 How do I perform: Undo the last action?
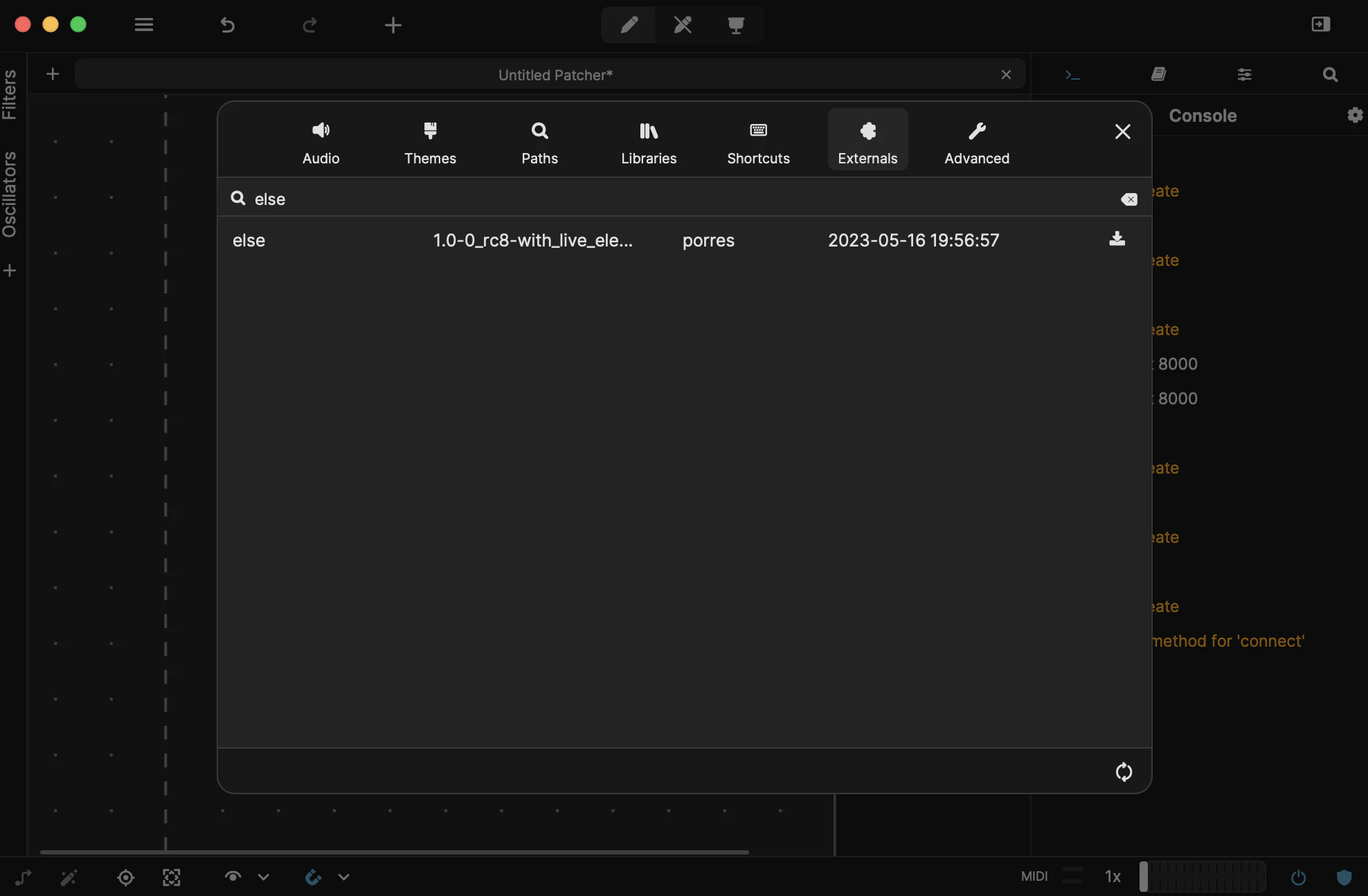pyautogui.click(x=227, y=25)
